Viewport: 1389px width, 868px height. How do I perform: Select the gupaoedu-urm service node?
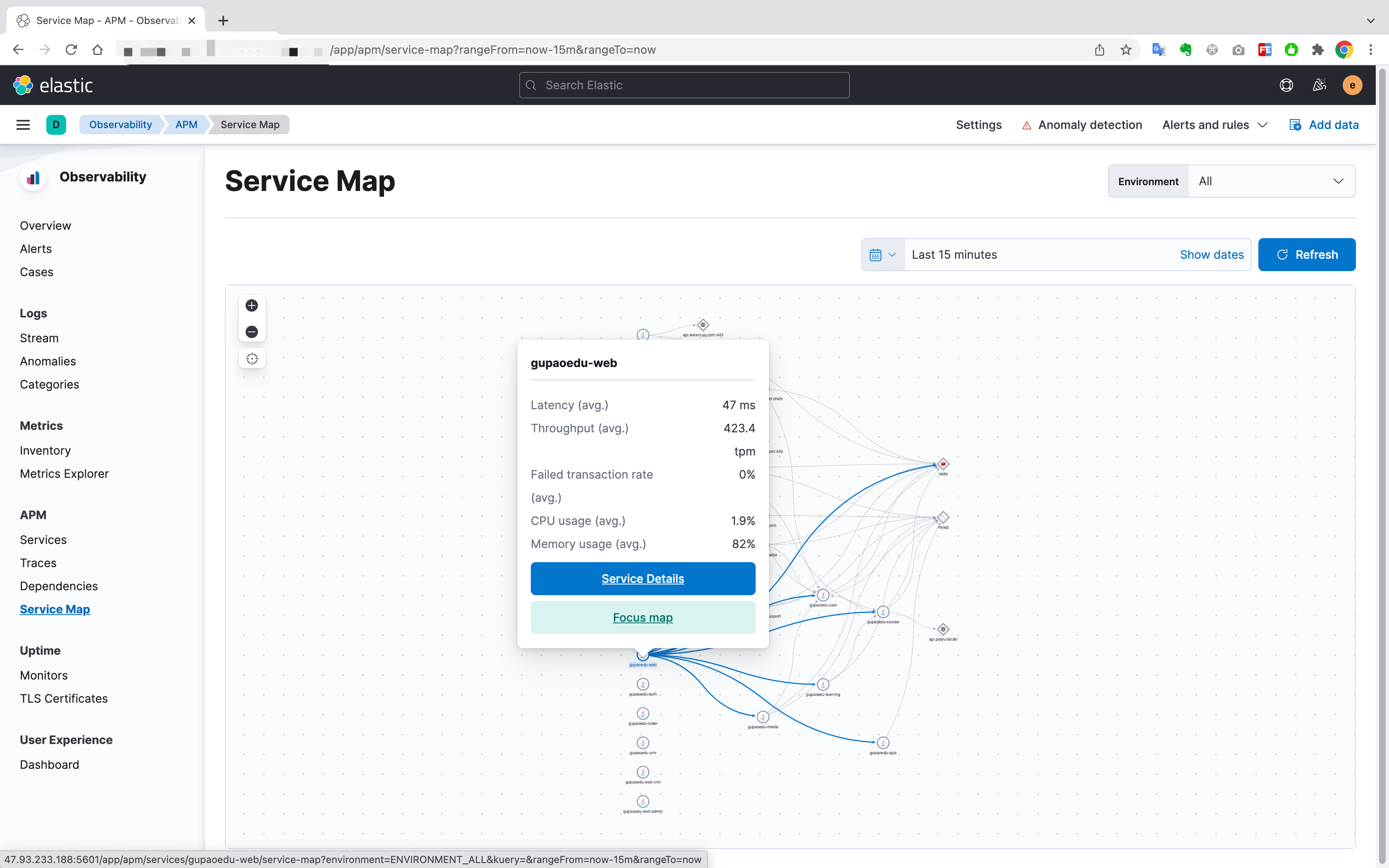(643, 743)
